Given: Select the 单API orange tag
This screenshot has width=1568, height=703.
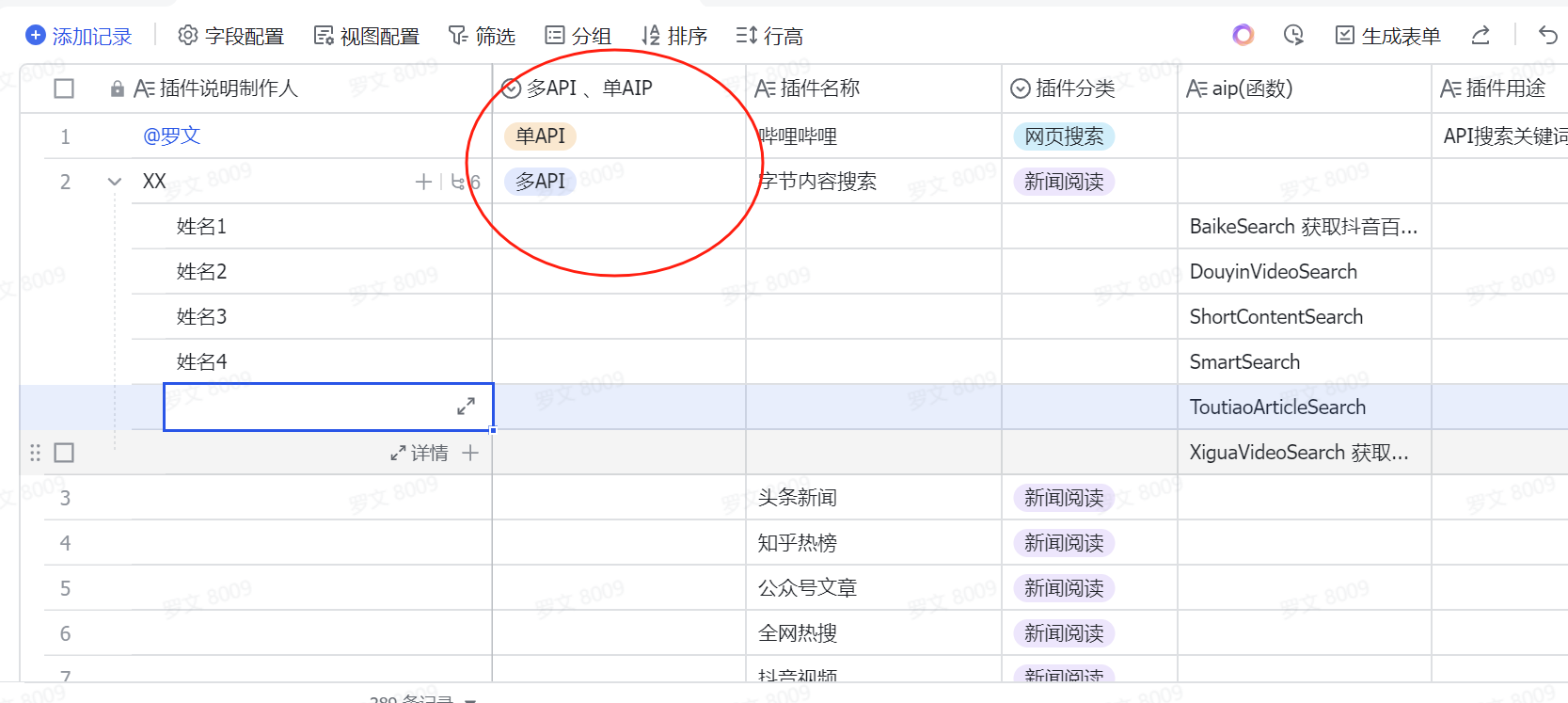Looking at the screenshot, I should pyautogui.click(x=540, y=136).
